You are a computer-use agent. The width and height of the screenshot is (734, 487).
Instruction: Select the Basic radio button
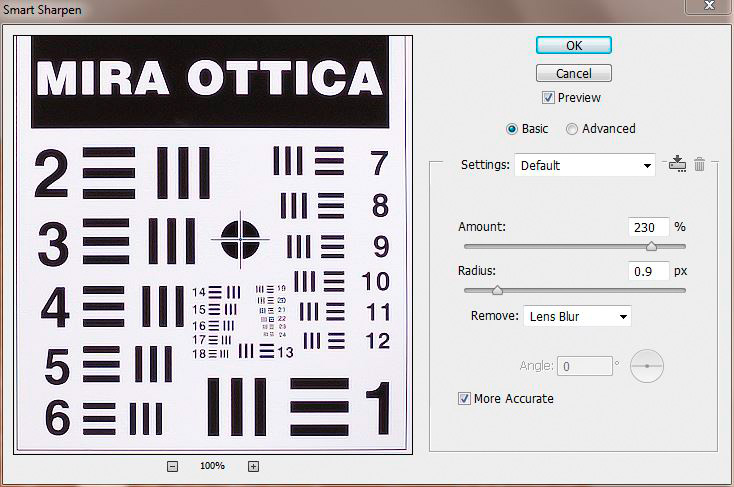(x=512, y=129)
